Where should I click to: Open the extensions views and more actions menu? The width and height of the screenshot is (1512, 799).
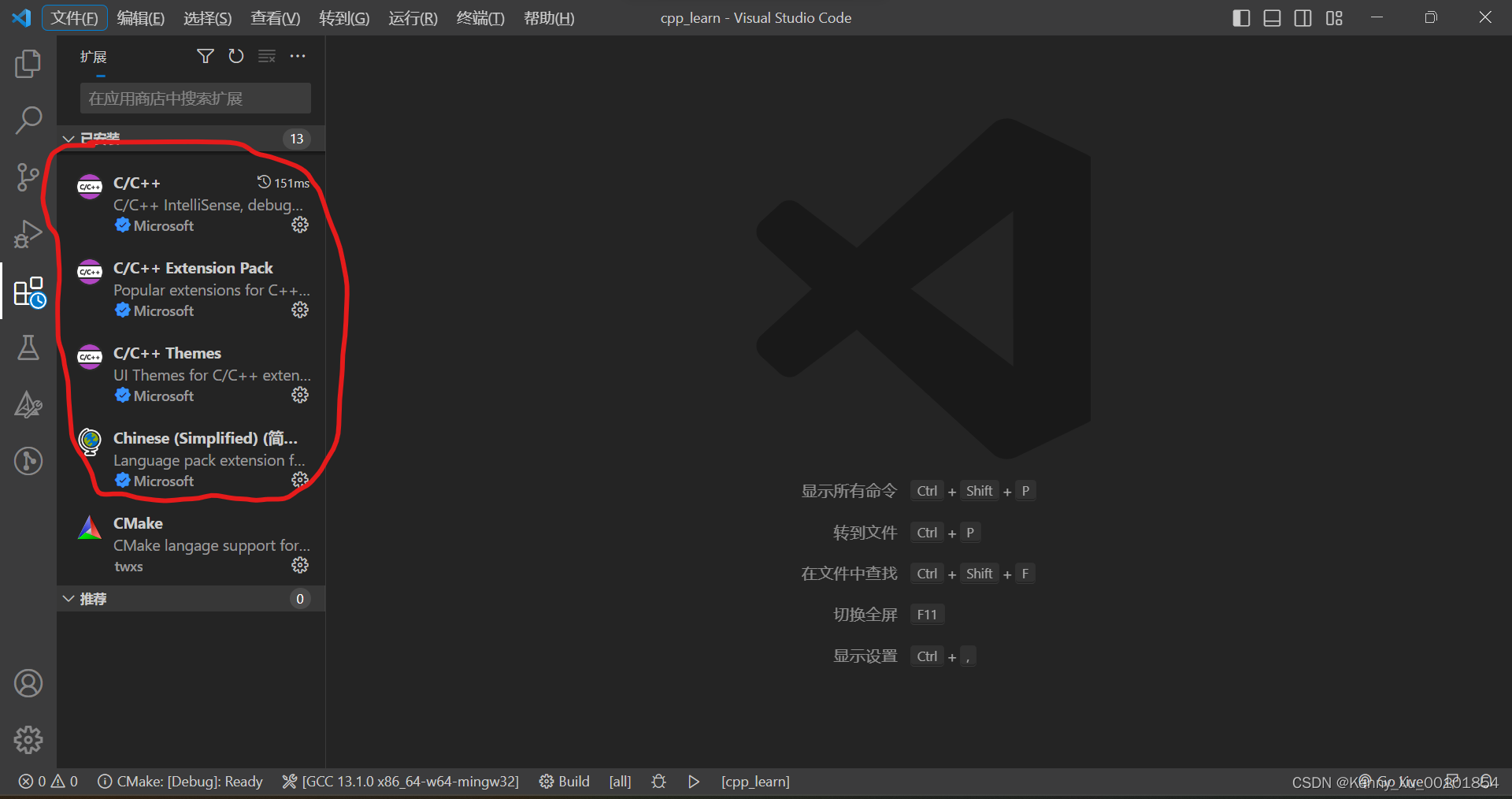click(298, 56)
